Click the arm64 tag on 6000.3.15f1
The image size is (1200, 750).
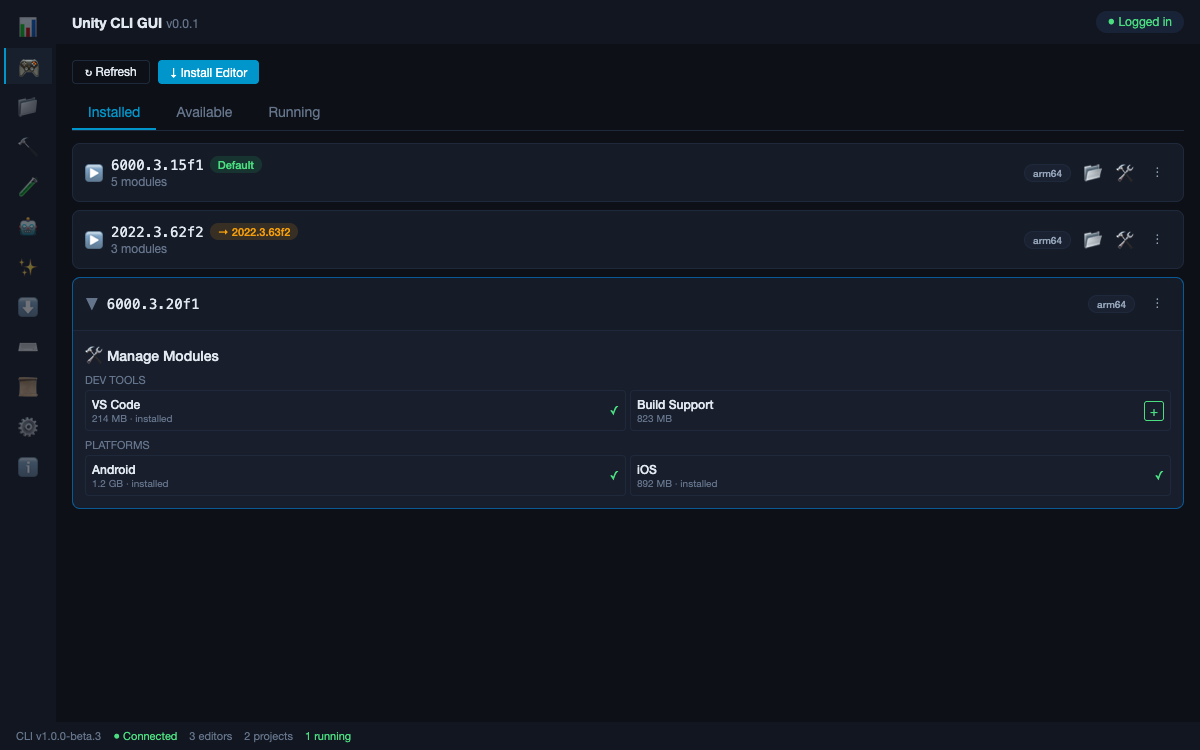[x=1047, y=173]
